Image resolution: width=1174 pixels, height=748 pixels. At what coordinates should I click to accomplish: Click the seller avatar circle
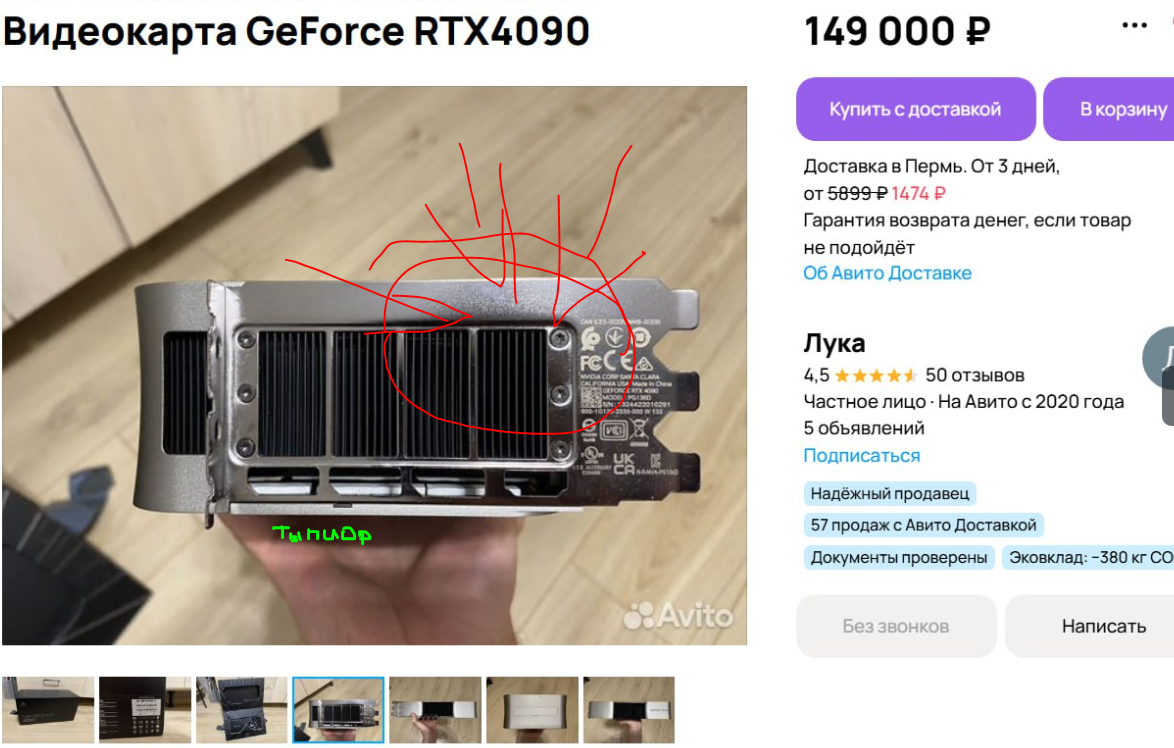coord(1159,359)
